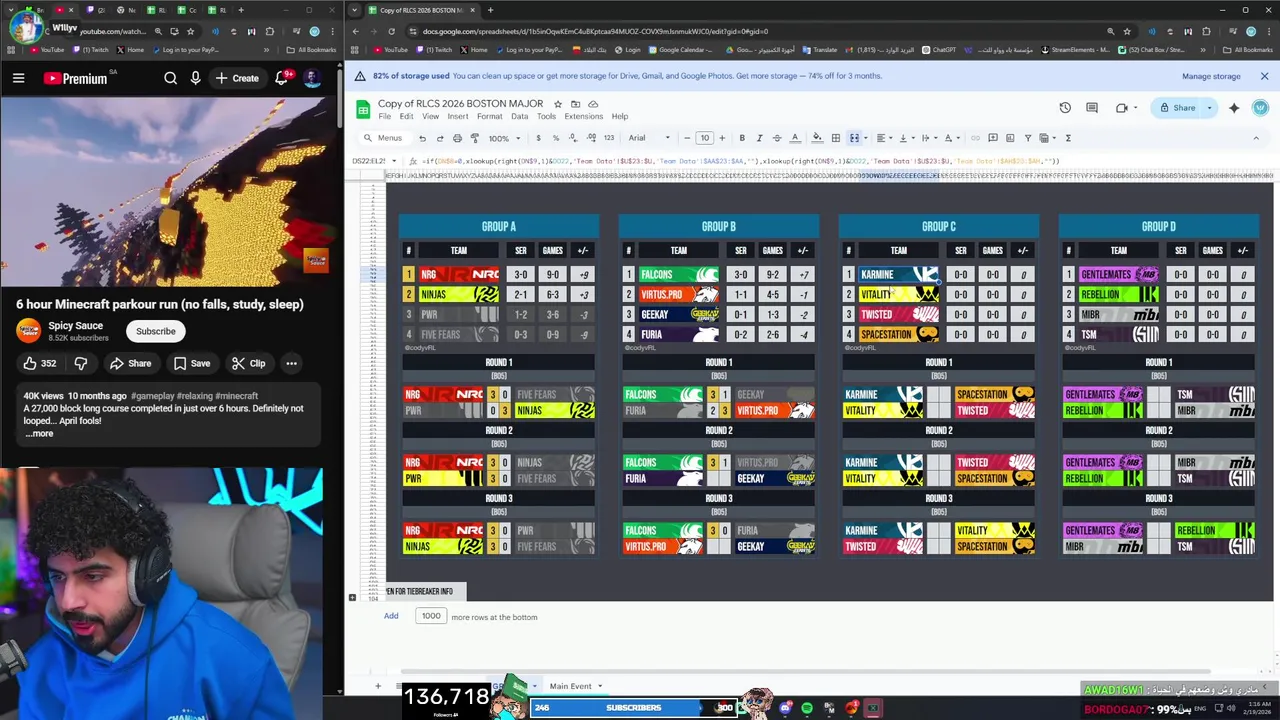Click the Share button
Image resolution: width=1280 pixels, height=720 pixels.
[x=1176, y=108]
